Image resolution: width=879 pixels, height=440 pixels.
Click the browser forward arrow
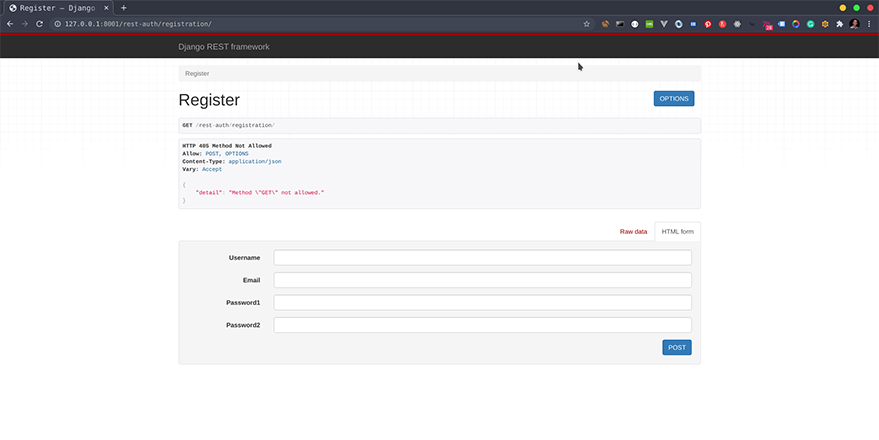pyautogui.click(x=25, y=24)
